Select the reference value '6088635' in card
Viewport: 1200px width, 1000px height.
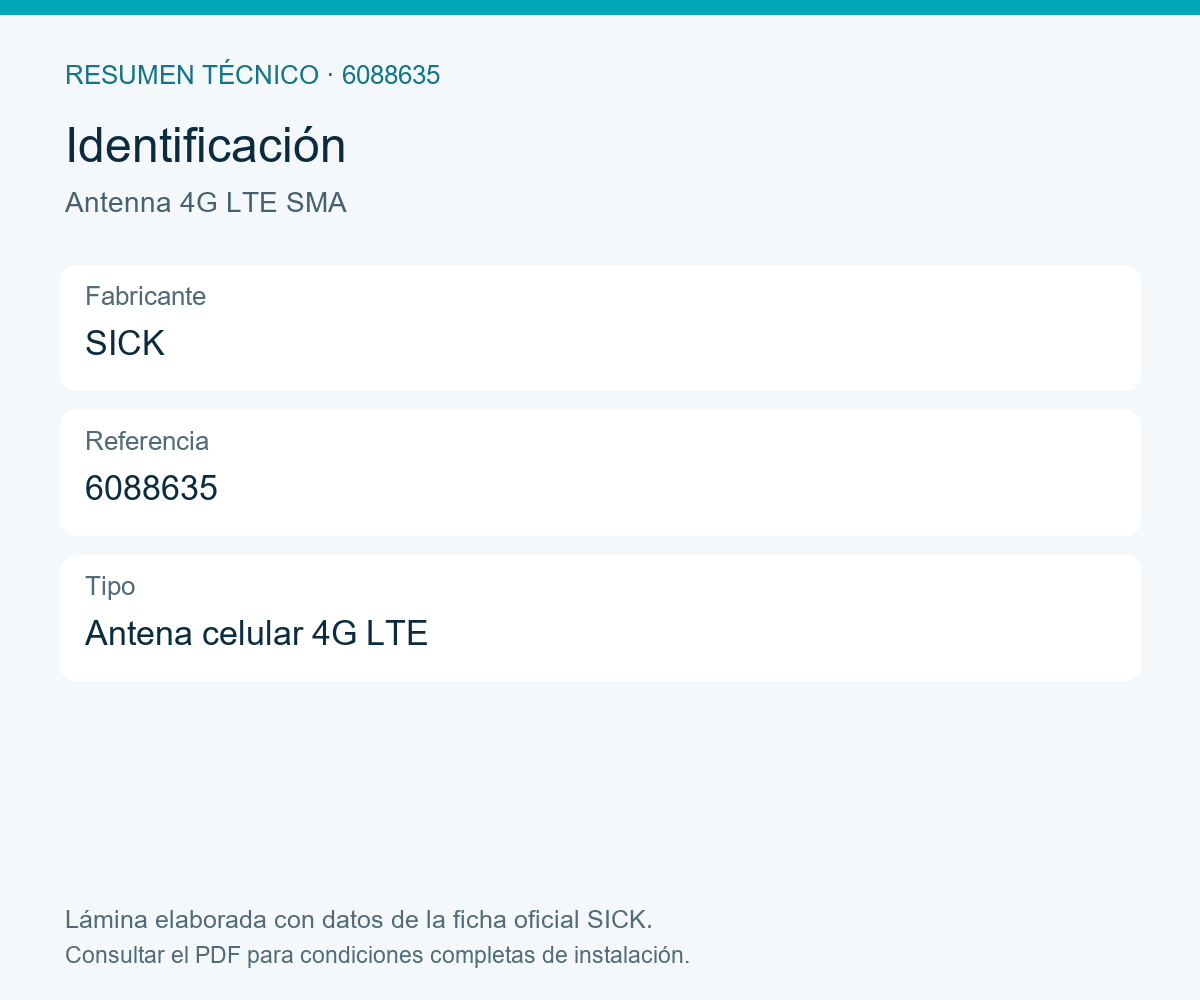151,488
